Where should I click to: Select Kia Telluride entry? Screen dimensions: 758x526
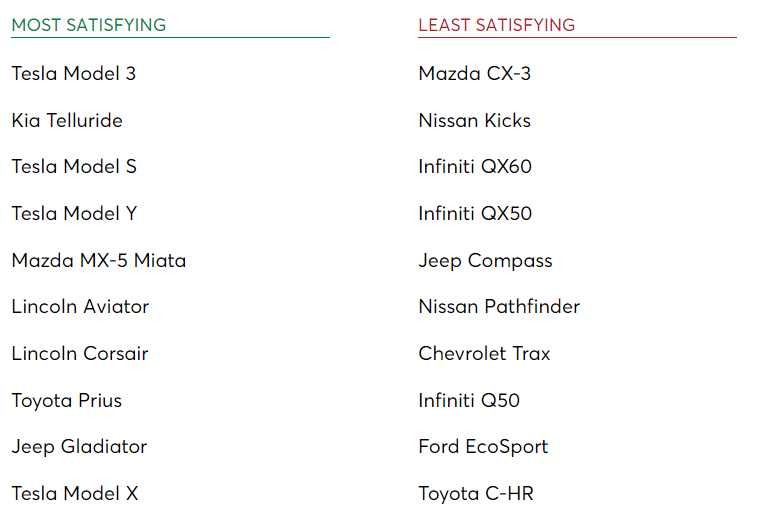point(67,120)
